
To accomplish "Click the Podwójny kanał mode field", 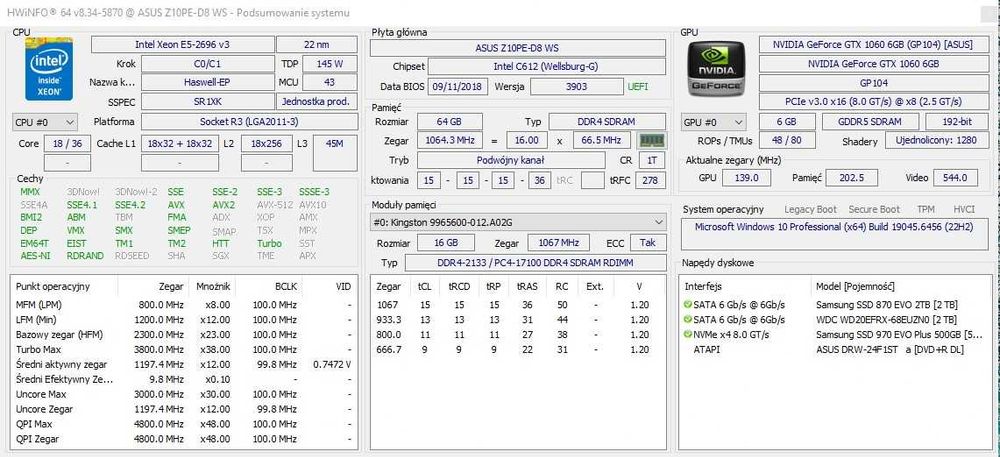I will (x=511, y=161).
